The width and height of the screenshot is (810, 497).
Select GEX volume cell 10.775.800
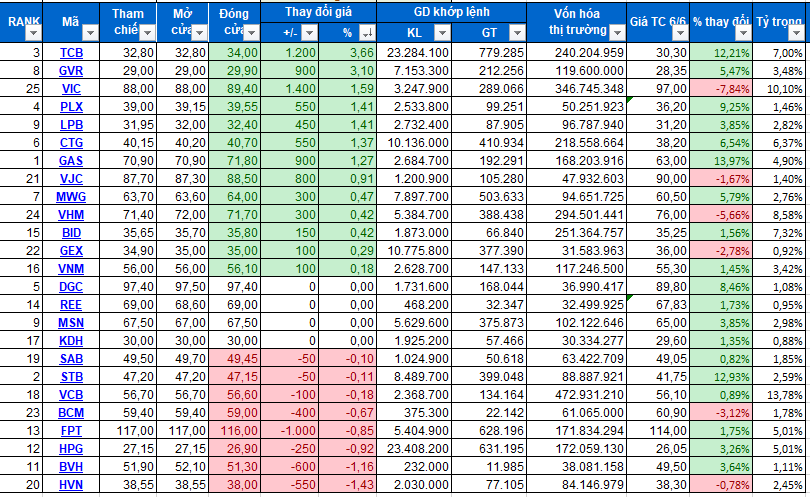click(414, 251)
